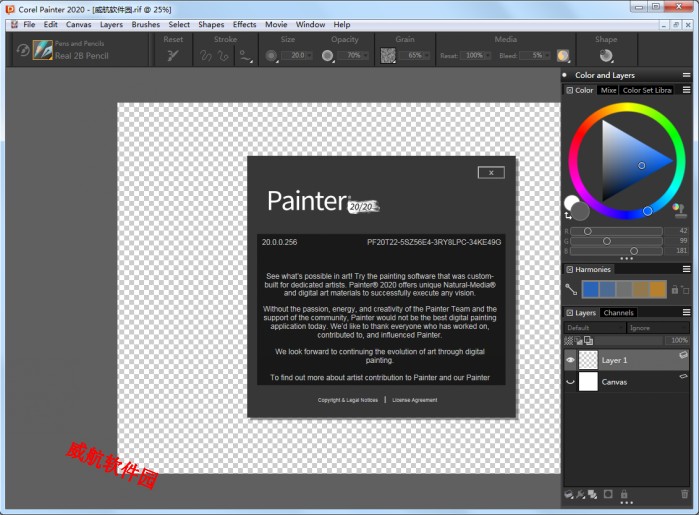
Task: Select the freehand stroke icon
Action: tap(206, 55)
